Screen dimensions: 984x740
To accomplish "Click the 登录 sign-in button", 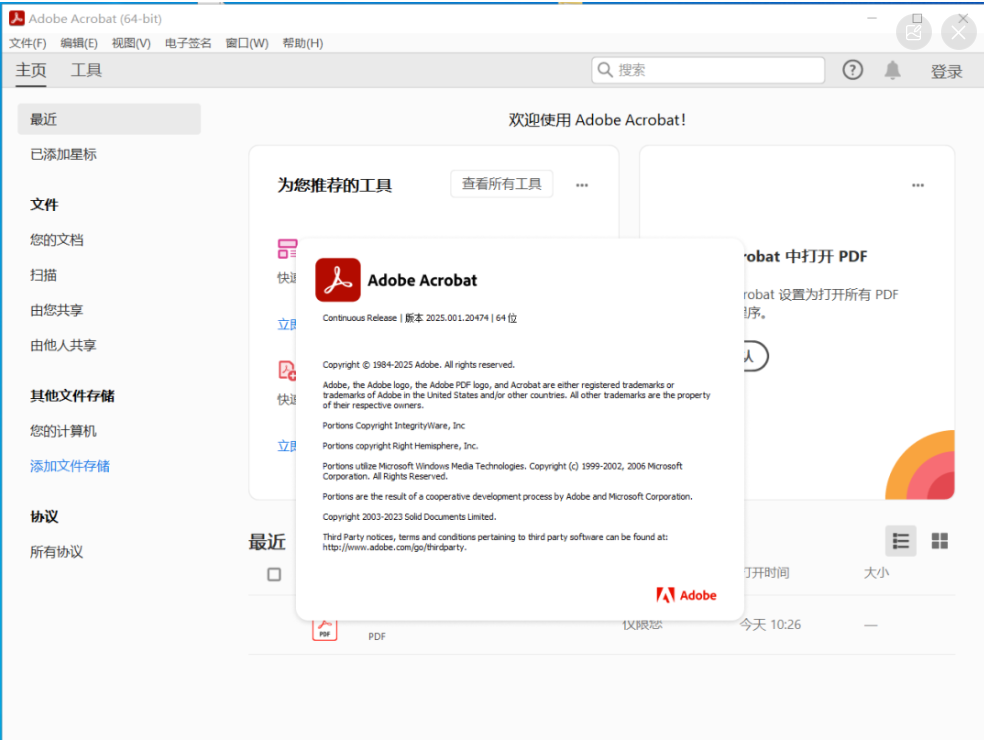I will point(946,71).
